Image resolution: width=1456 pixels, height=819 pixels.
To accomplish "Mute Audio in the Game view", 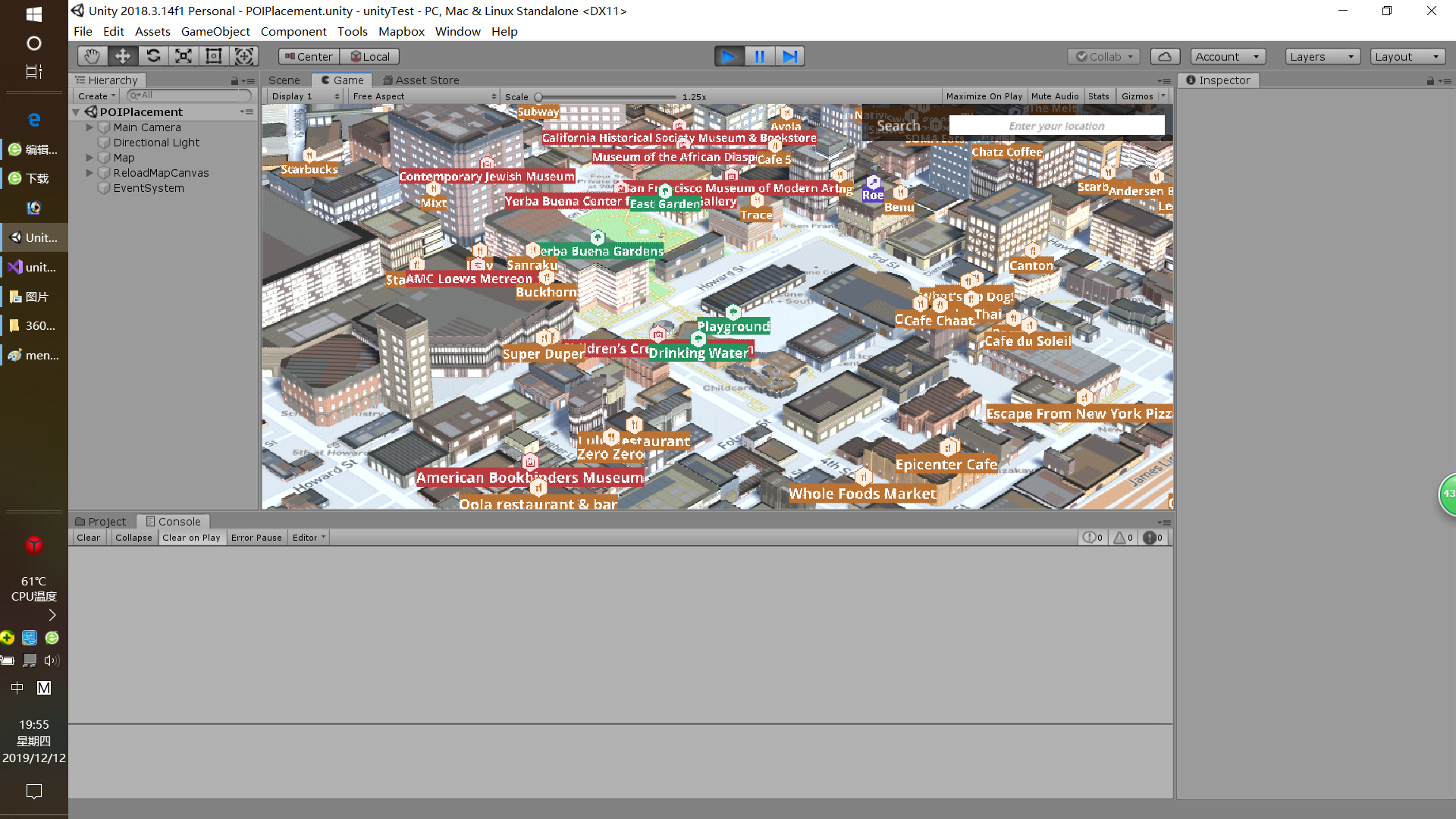I will click(x=1055, y=96).
